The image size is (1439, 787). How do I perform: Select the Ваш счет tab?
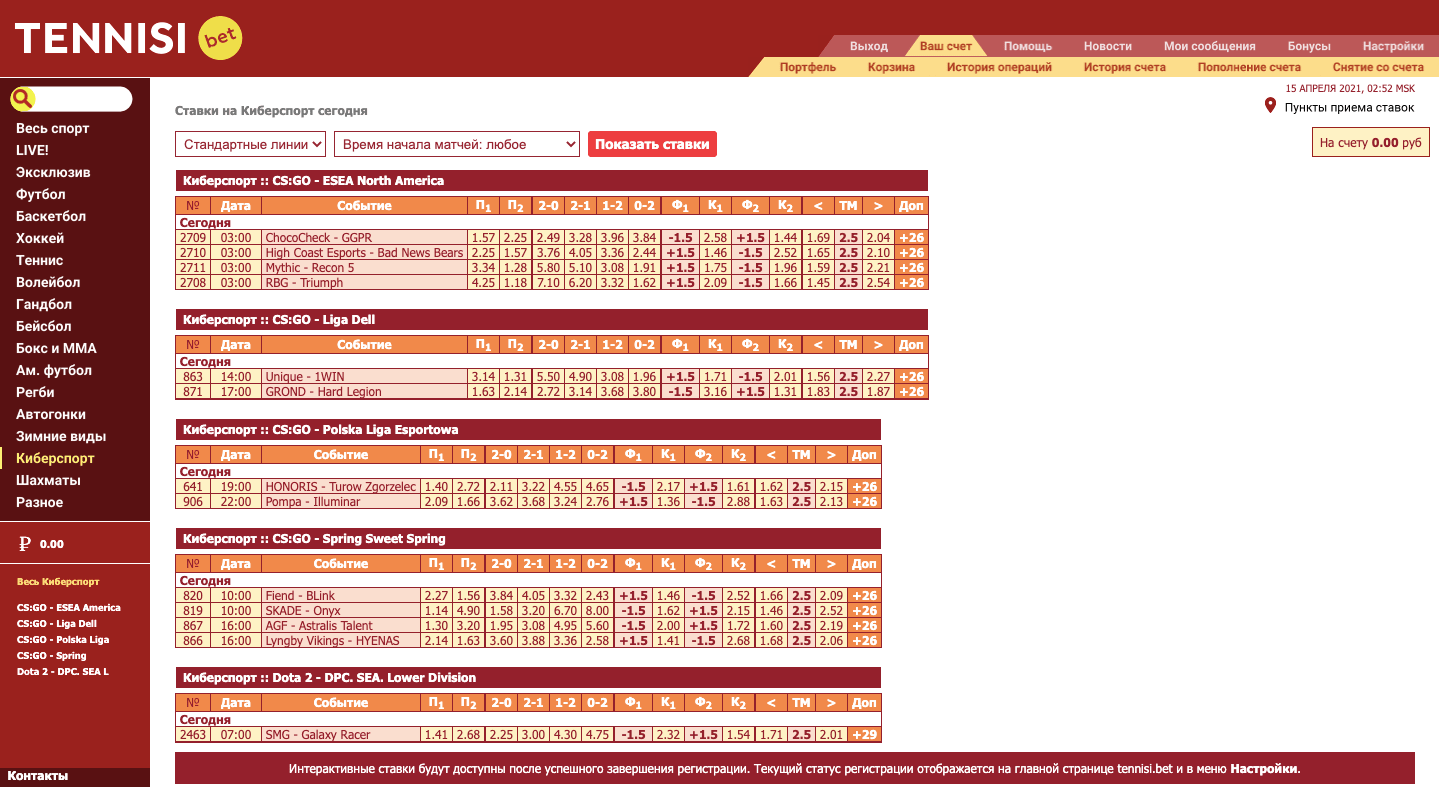[x=946, y=46]
